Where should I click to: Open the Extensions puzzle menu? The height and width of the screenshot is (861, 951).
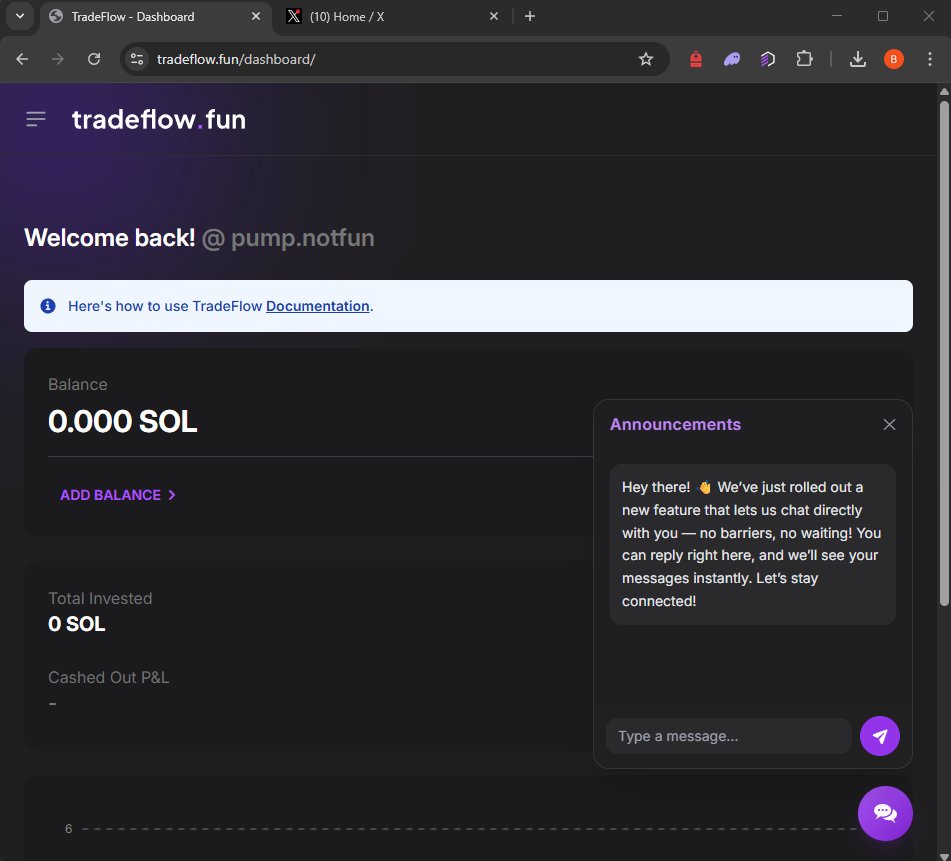[x=804, y=59]
